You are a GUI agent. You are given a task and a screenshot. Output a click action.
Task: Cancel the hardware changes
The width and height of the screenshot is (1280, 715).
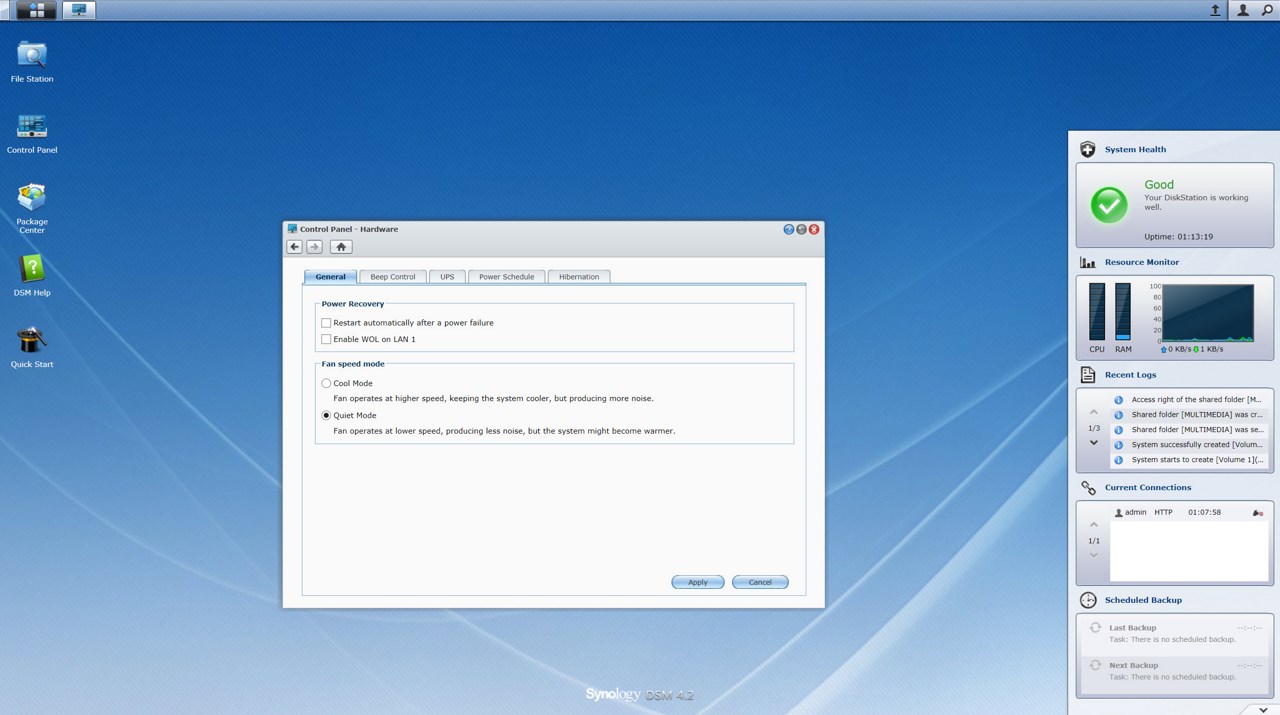tap(760, 582)
